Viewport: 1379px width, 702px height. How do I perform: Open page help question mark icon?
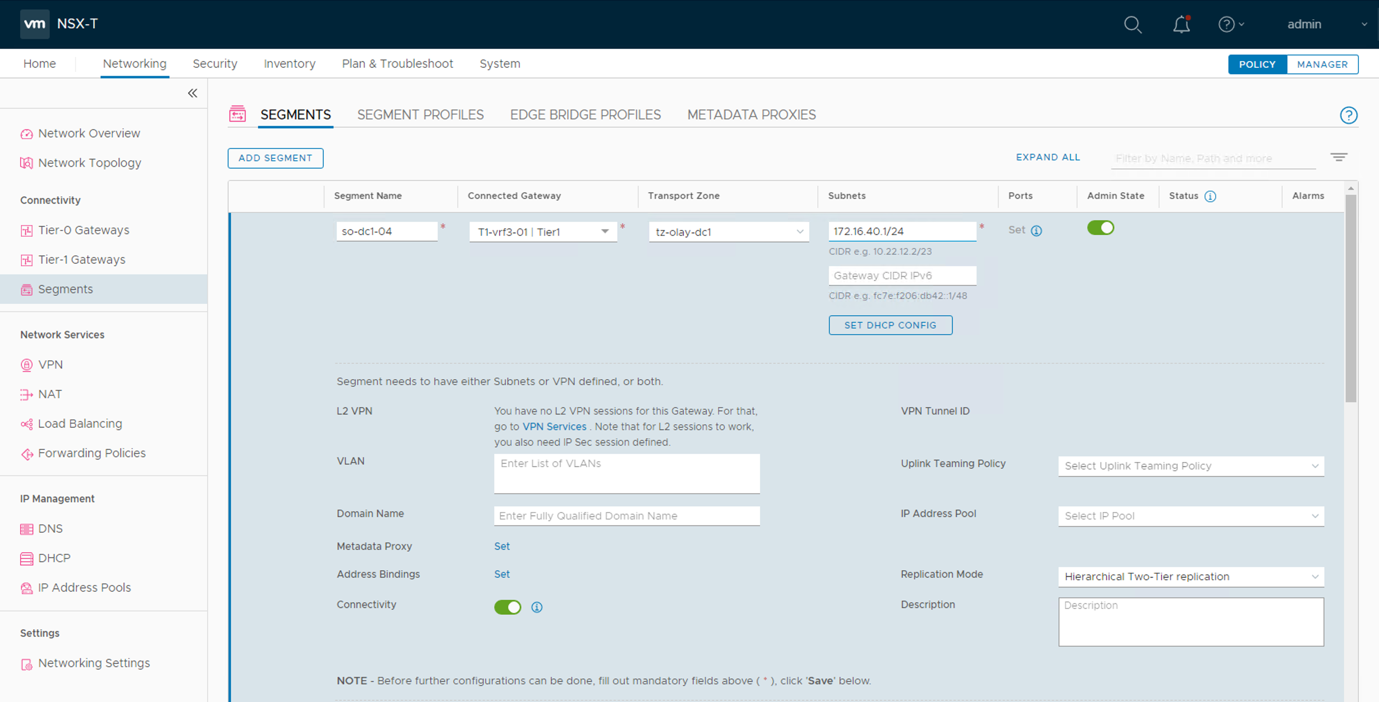1348,115
